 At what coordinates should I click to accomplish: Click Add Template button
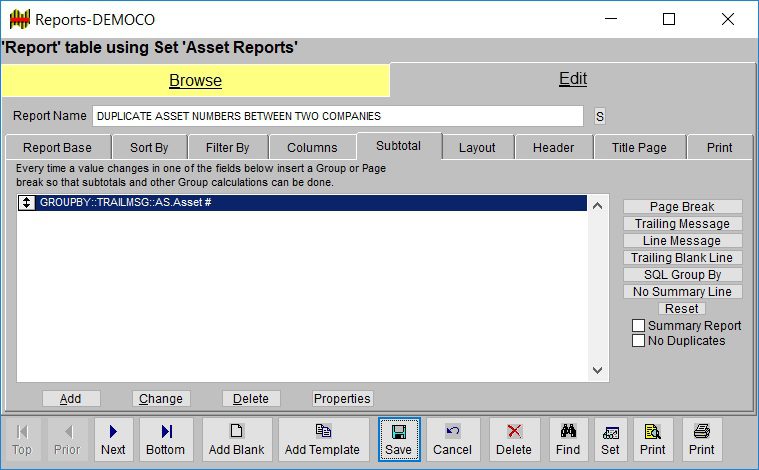[323, 440]
